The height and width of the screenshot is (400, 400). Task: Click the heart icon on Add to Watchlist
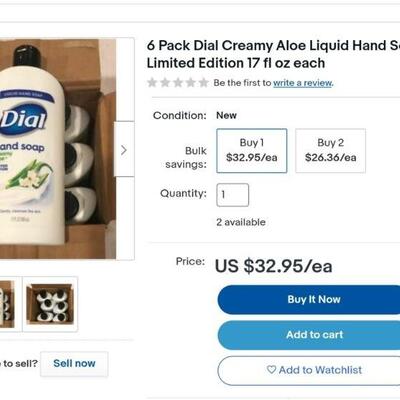[271, 369]
